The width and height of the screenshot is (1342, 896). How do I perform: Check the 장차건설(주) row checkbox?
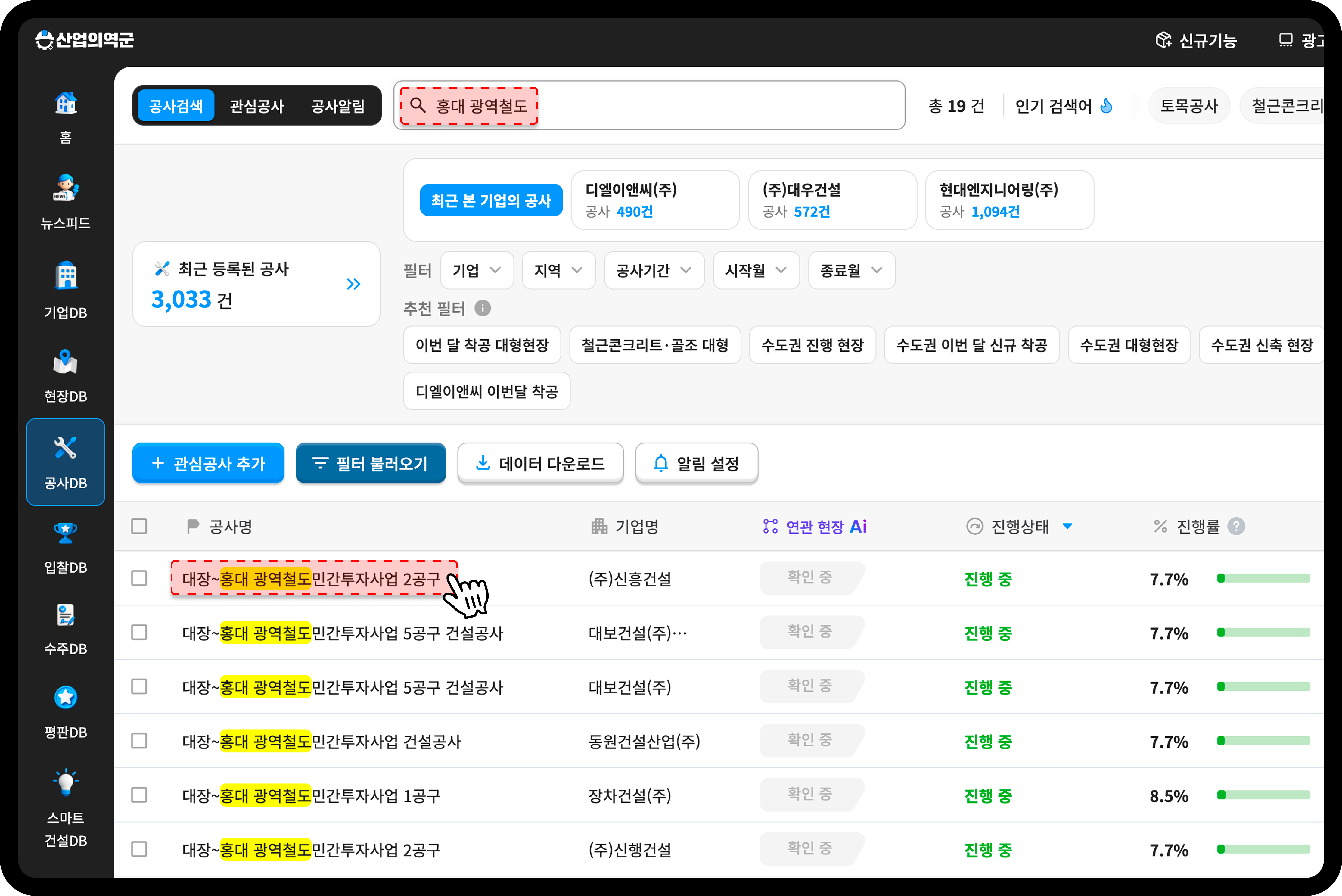click(x=139, y=795)
